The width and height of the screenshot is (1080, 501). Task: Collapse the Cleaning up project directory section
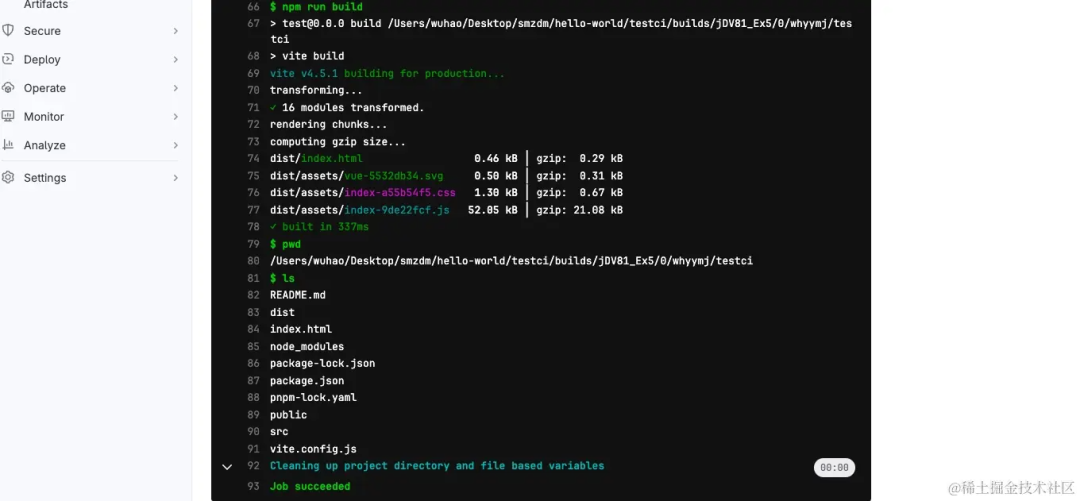point(227,467)
